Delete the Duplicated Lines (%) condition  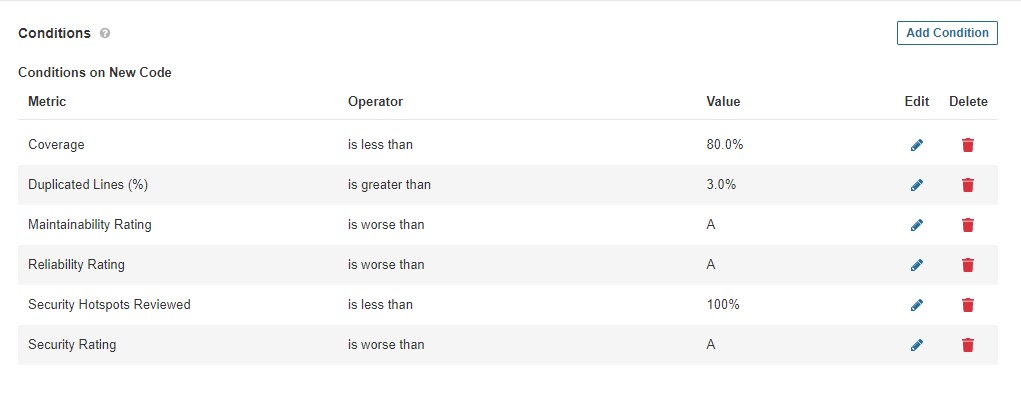click(968, 185)
